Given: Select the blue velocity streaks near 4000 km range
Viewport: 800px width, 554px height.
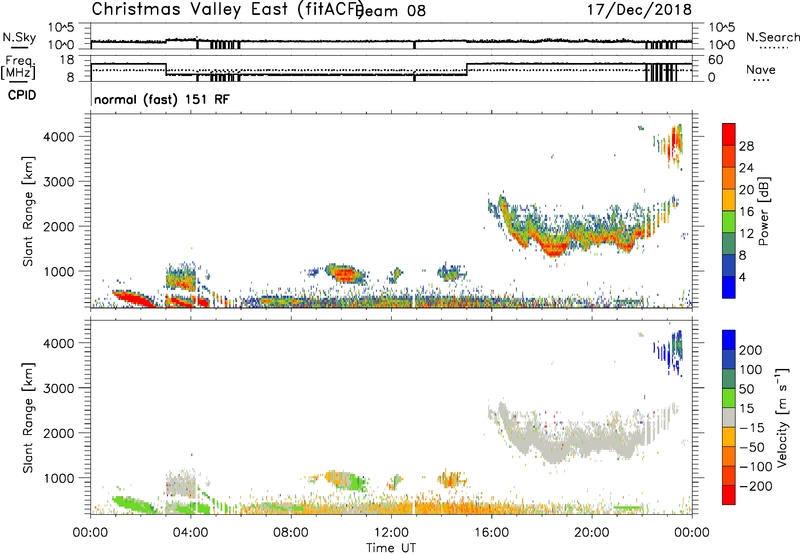Looking at the screenshot, I should [x=669, y=351].
